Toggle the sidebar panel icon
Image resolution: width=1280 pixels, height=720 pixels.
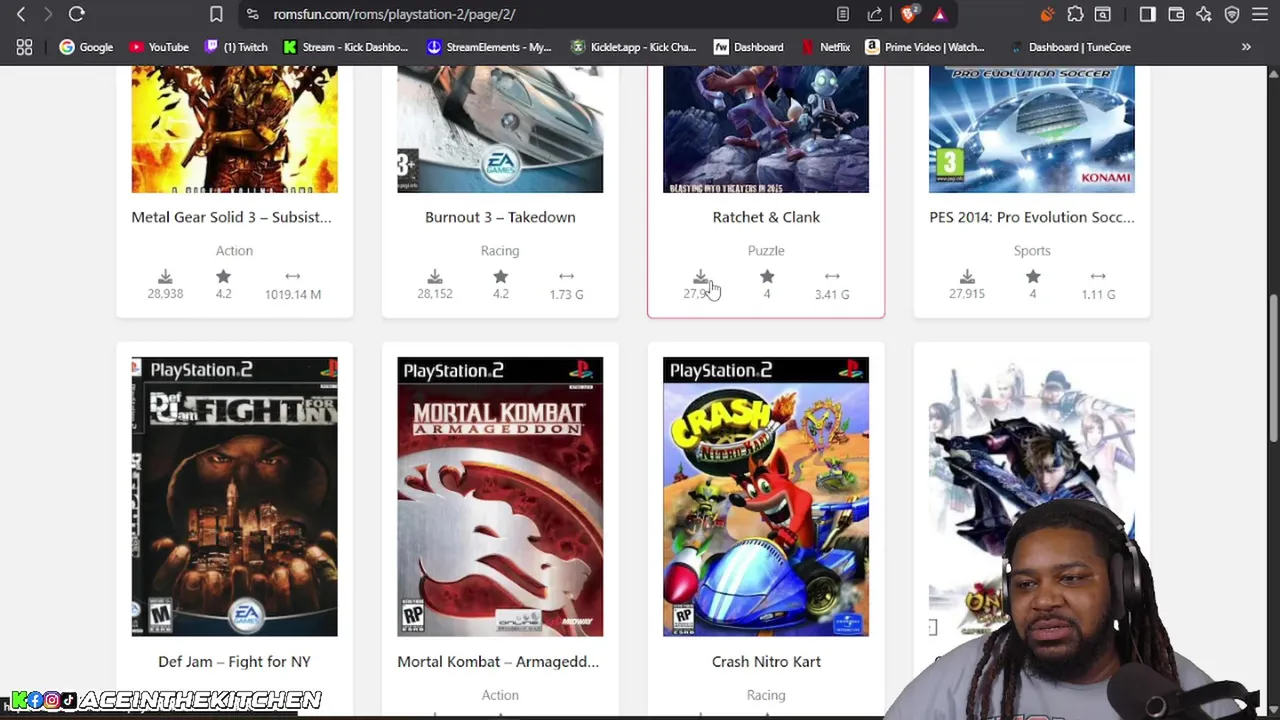click(1147, 14)
